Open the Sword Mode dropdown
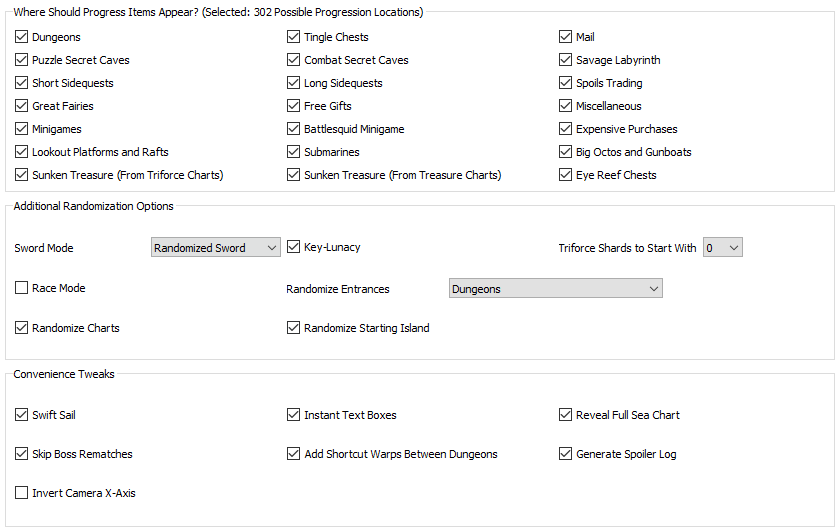The width and height of the screenshot is (839, 532). pyautogui.click(x=216, y=247)
